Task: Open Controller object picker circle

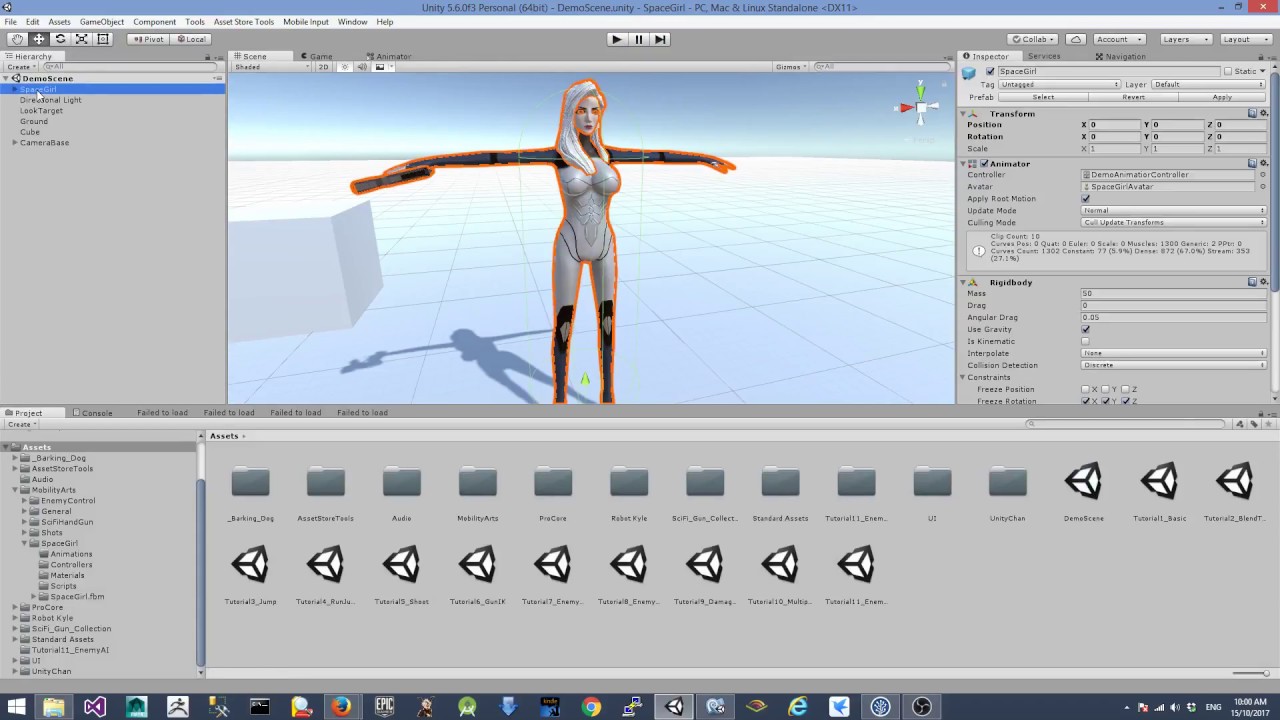Action: (x=1262, y=175)
